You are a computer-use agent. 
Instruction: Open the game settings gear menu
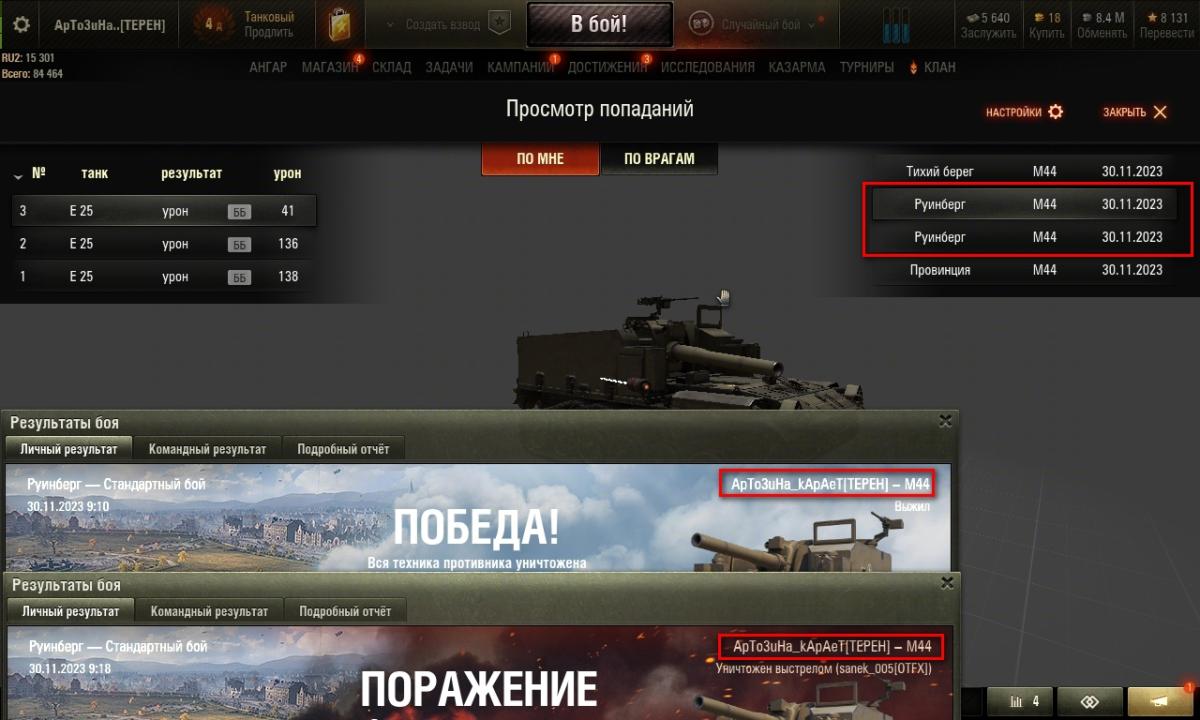click(x=21, y=25)
